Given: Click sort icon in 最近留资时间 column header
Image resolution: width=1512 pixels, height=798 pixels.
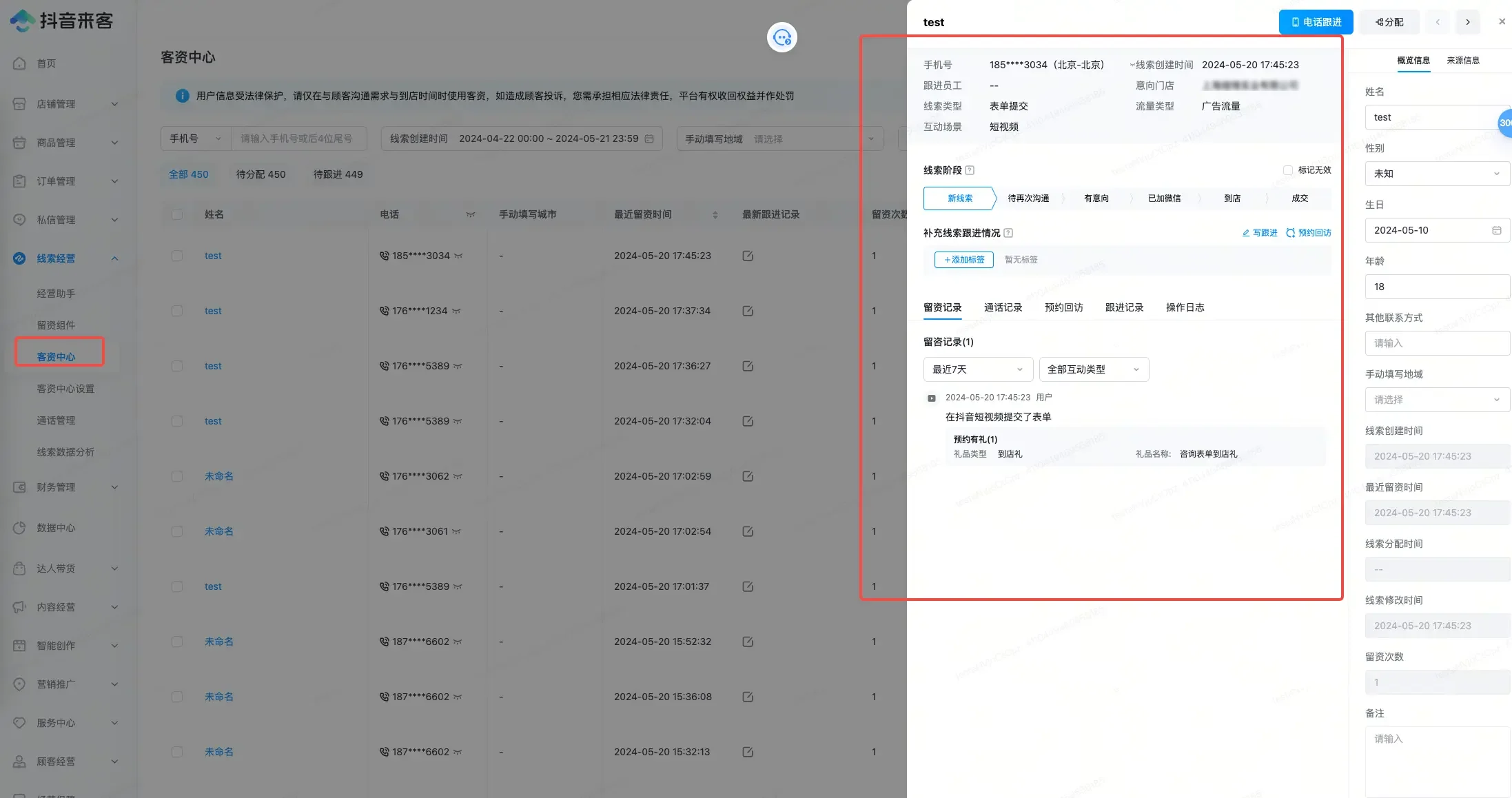Looking at the screenshot, I should pos(715,215).
